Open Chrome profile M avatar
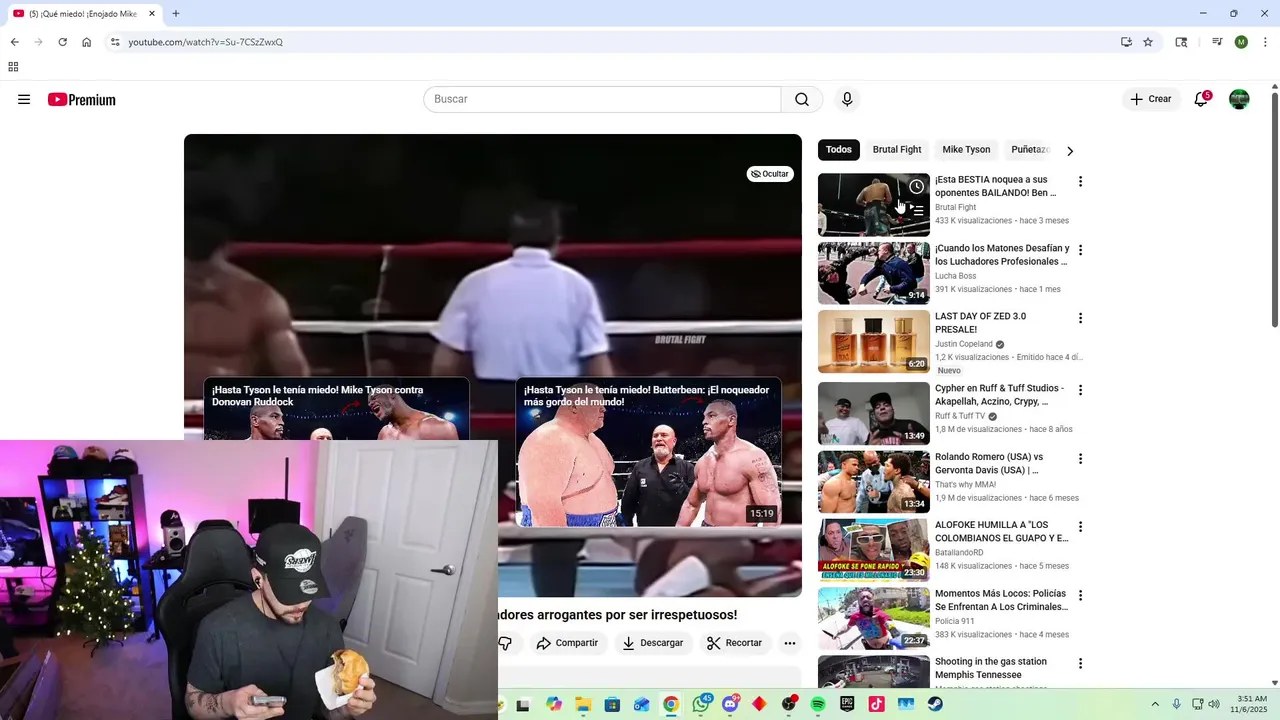1280x720 pixels. point(1241,42)
